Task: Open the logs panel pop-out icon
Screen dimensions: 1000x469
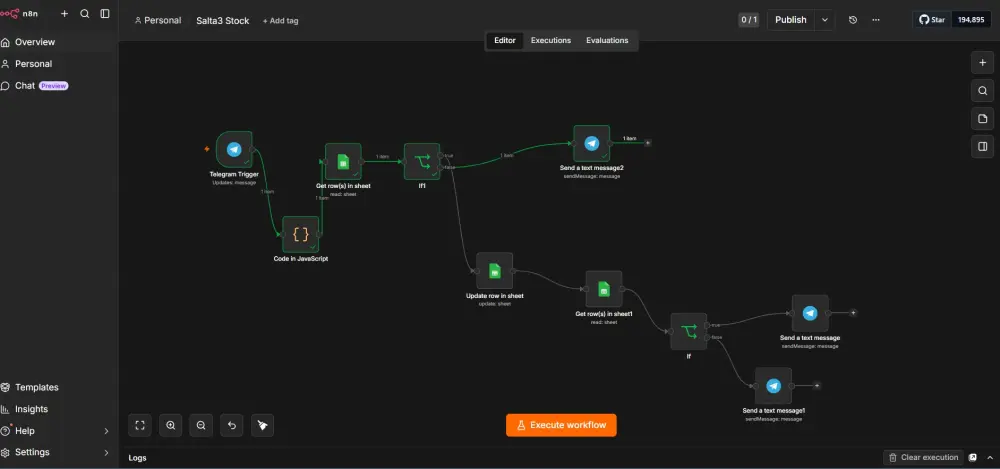Action: (973, 458)
